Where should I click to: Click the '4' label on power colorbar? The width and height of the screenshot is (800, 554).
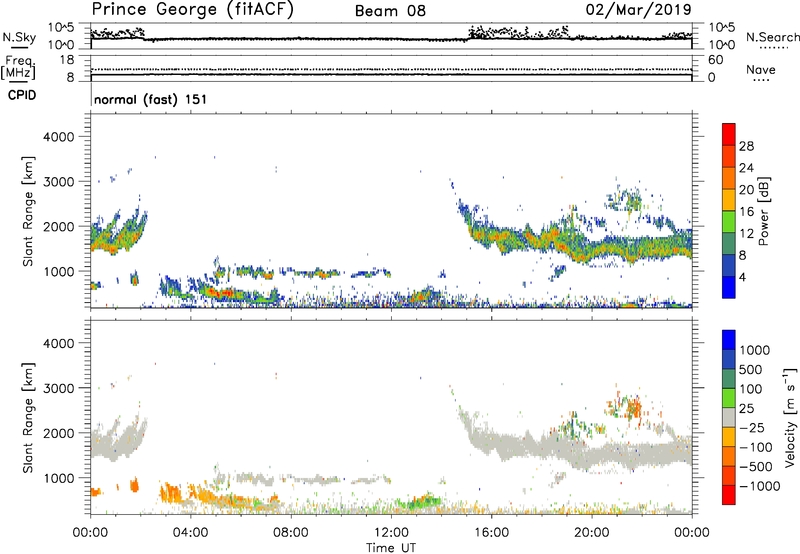pos(742,278)
